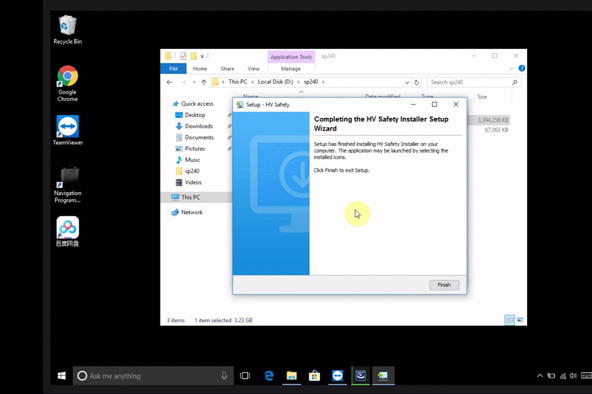Launch Microsoft Edge from taskbar
This screenshot has height=394, width=592.
click(x=269, y=376)
